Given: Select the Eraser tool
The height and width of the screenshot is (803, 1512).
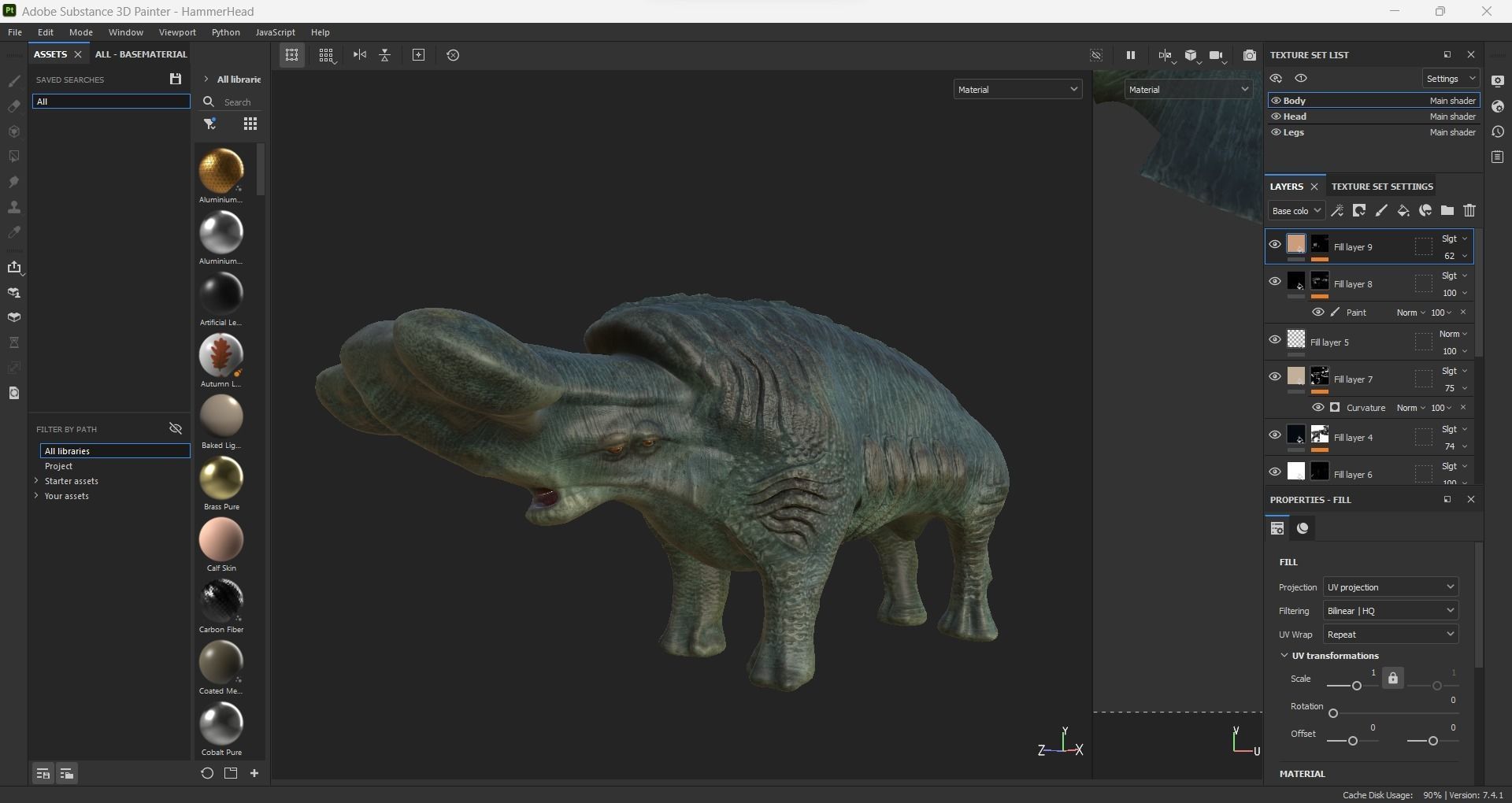Looking at the screenshot, I should pyautogui.click(x=14, y=106).
